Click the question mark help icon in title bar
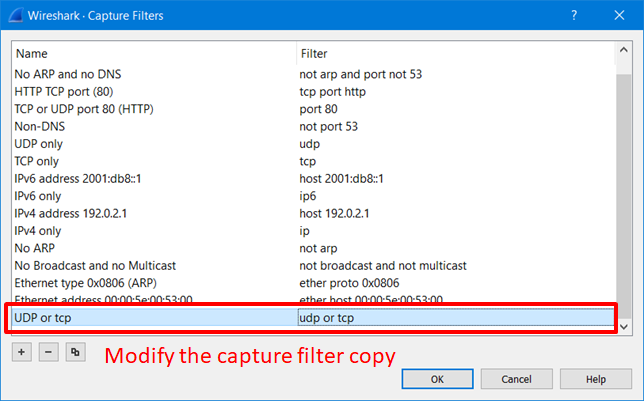Image resolution: width=644 pixels, height=401 pixels. tap(574, 15)
